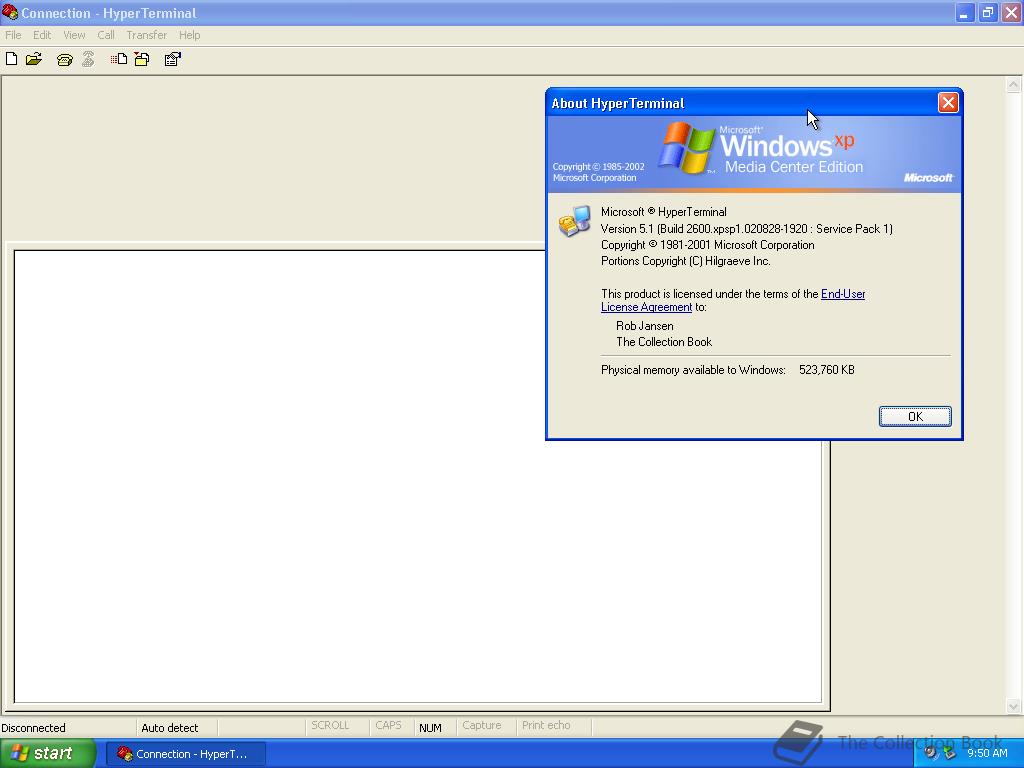Click the Rob Jansen licensee name
1024x768 pixels.
coord(645,326)
